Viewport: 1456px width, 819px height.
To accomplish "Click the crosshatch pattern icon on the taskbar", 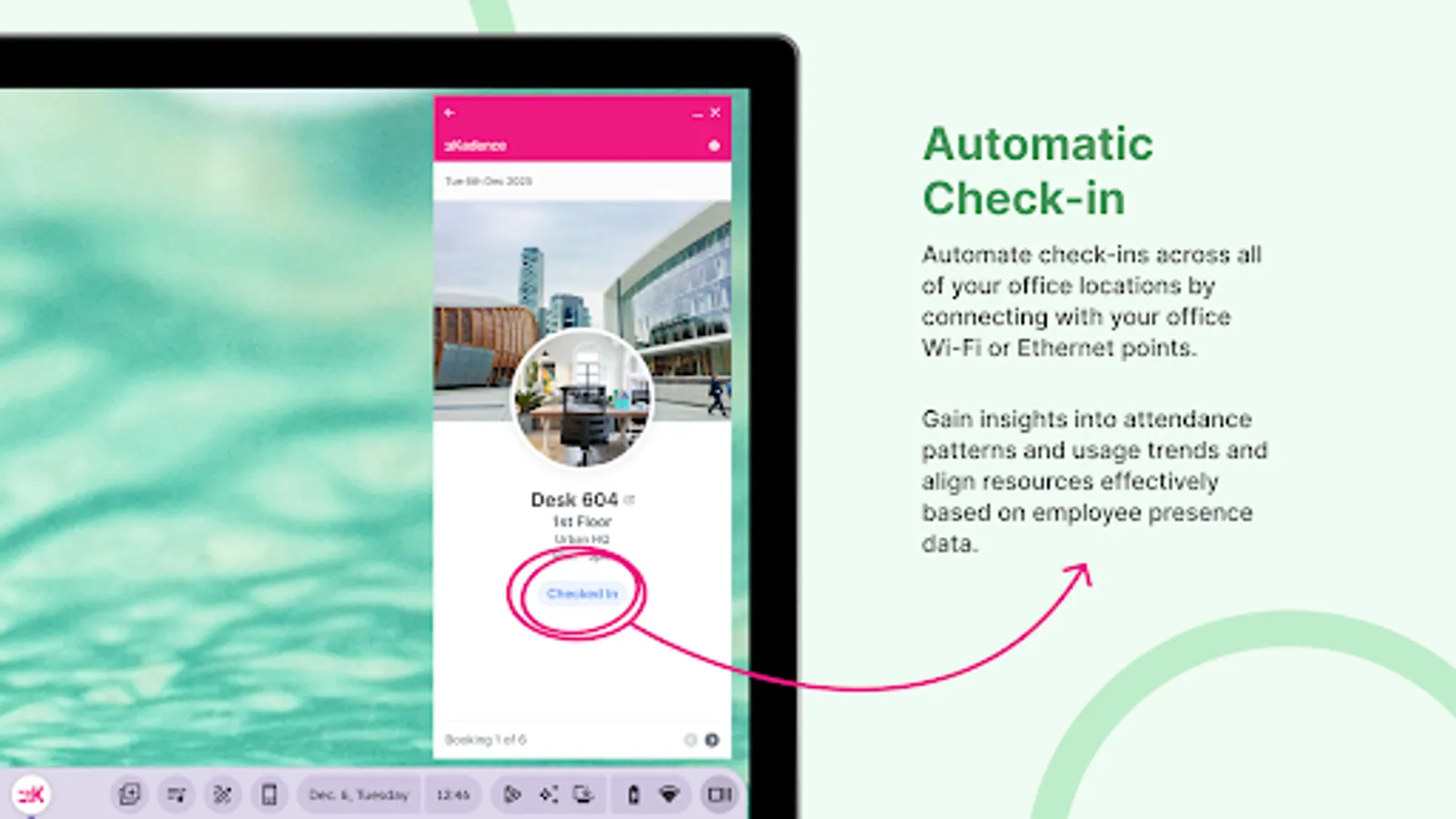I will tap(222, 794).
